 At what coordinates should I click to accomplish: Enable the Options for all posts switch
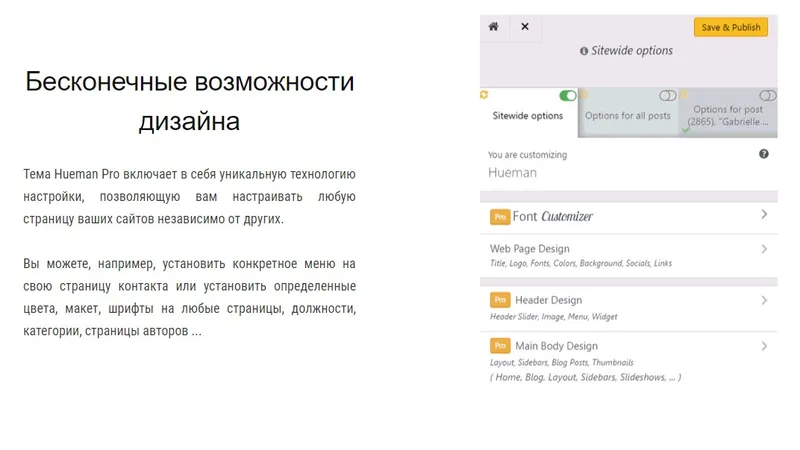[667, 95]
